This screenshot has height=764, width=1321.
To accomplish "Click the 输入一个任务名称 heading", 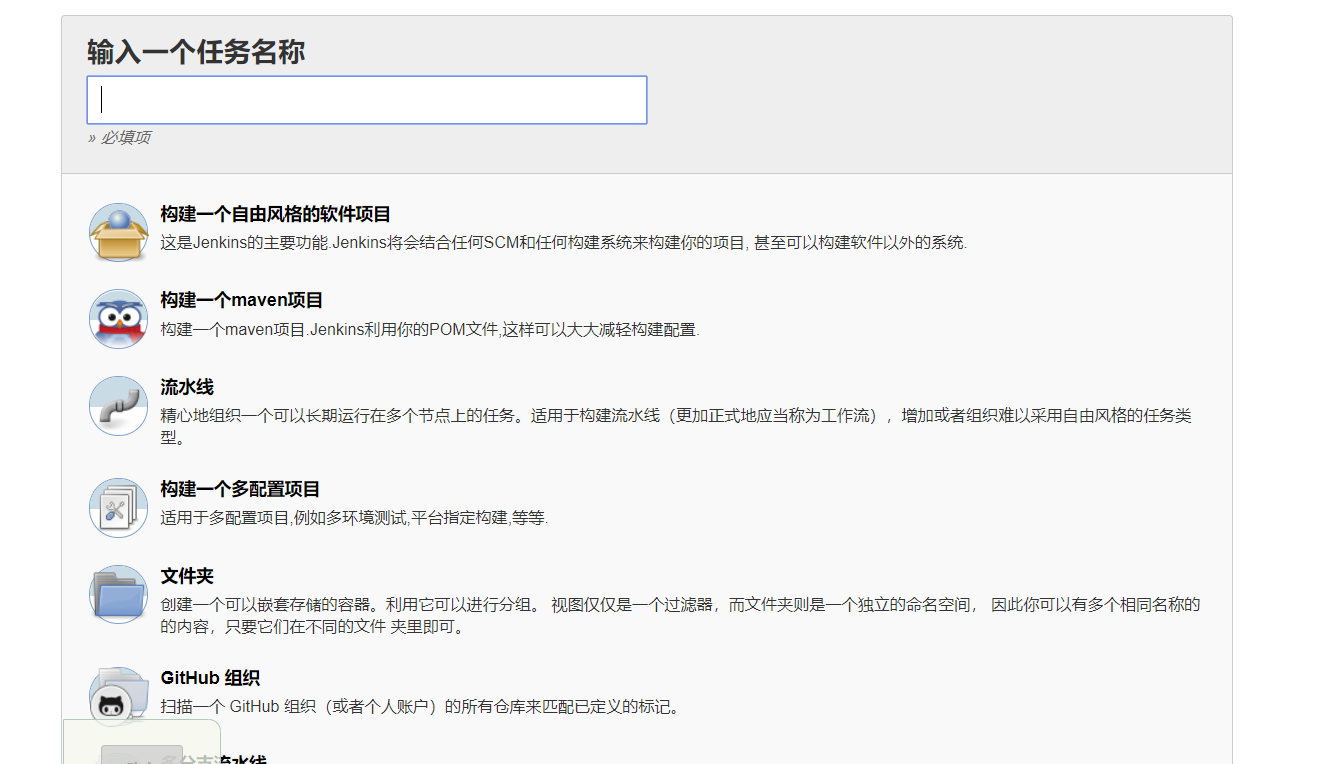I will pyautogui.click(x=196, y=51).
